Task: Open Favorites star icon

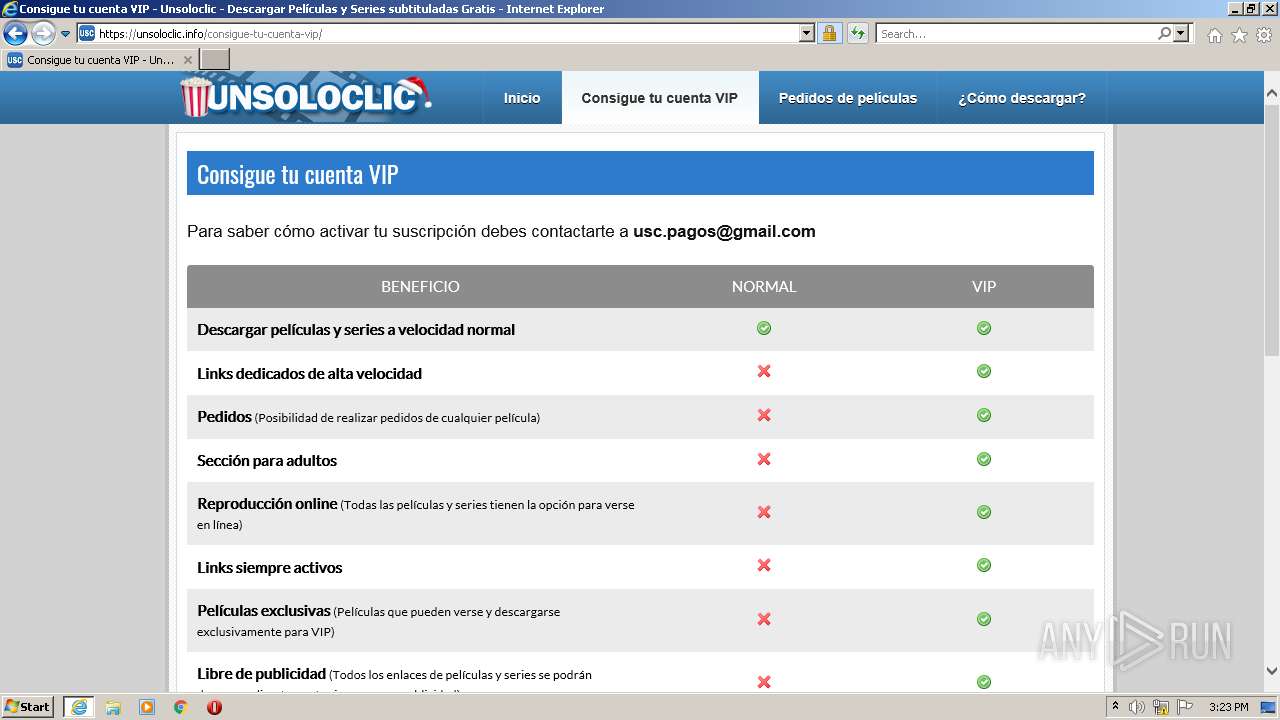Action: coord(1239,35)
